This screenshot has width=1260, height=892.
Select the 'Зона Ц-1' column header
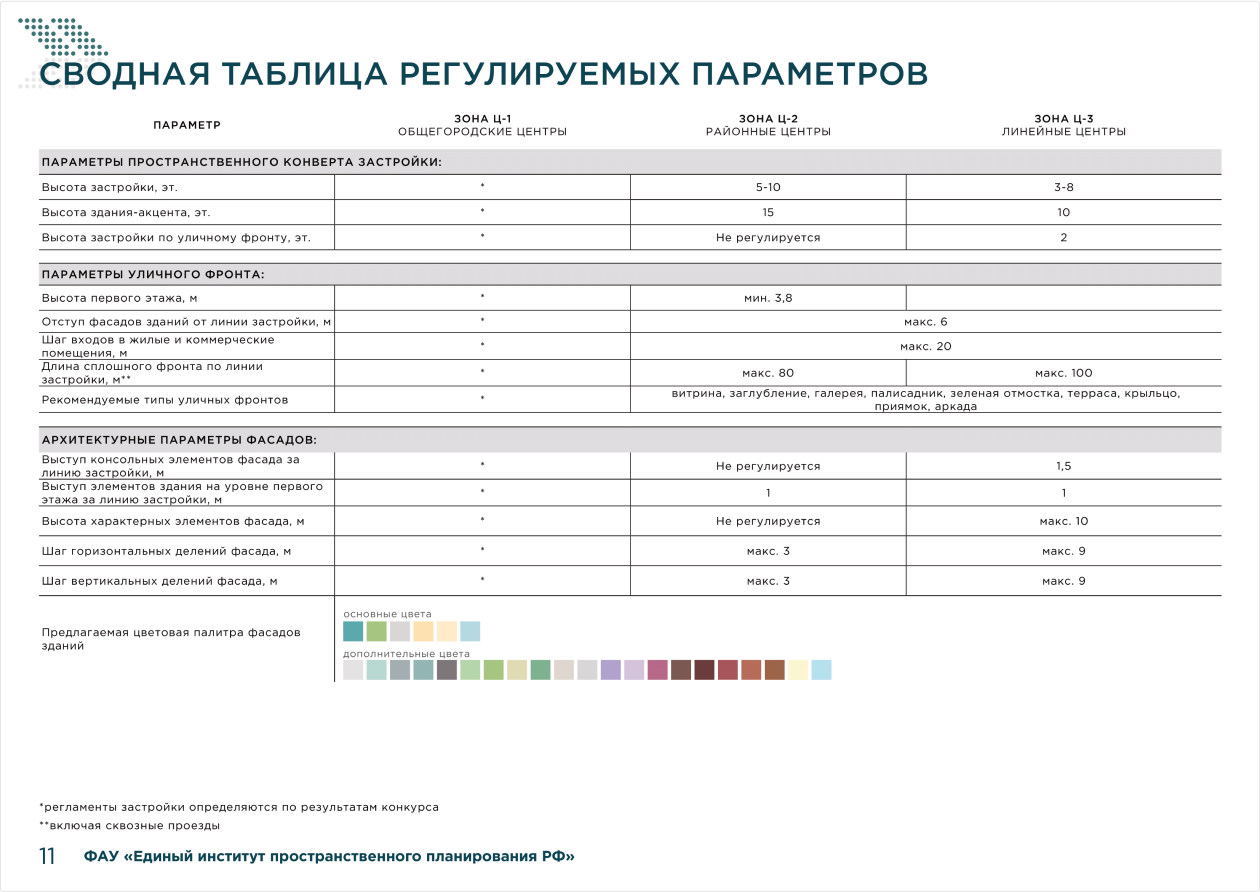coord(482,125)
